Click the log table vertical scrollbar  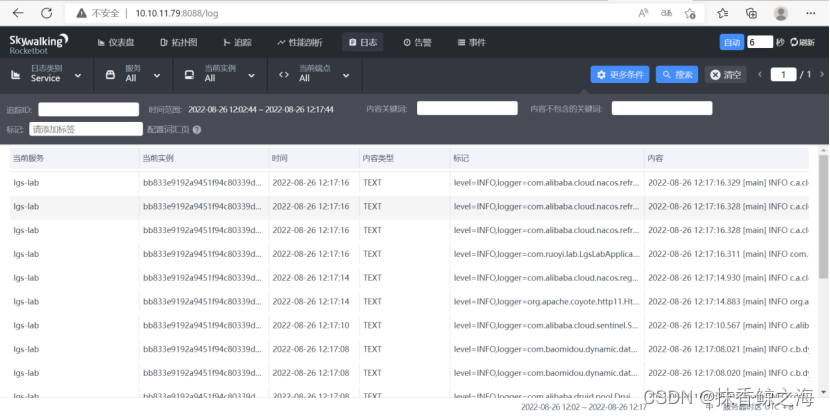(x=823, y=217)
